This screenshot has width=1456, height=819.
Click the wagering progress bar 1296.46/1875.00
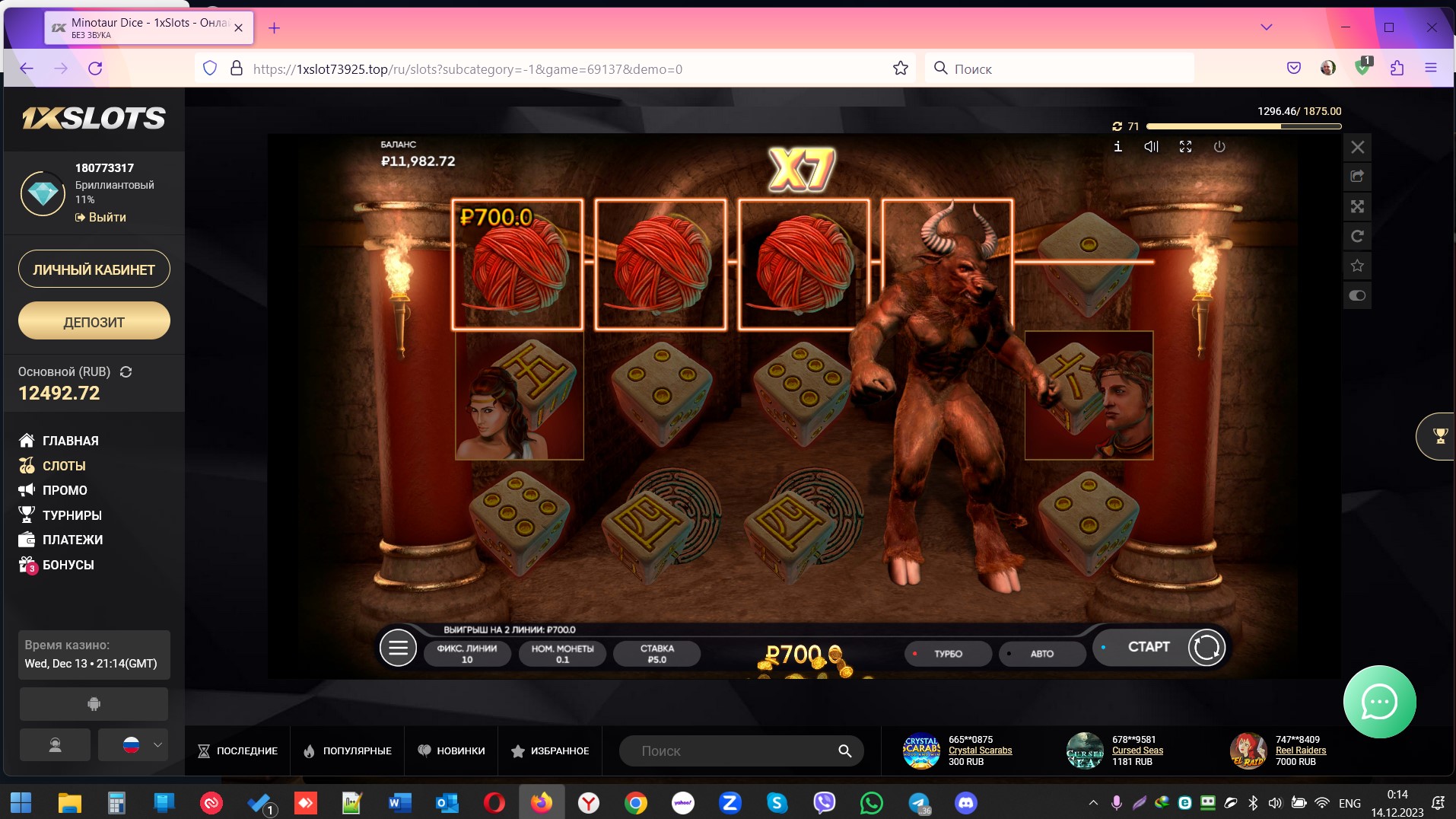(1244, 126)
